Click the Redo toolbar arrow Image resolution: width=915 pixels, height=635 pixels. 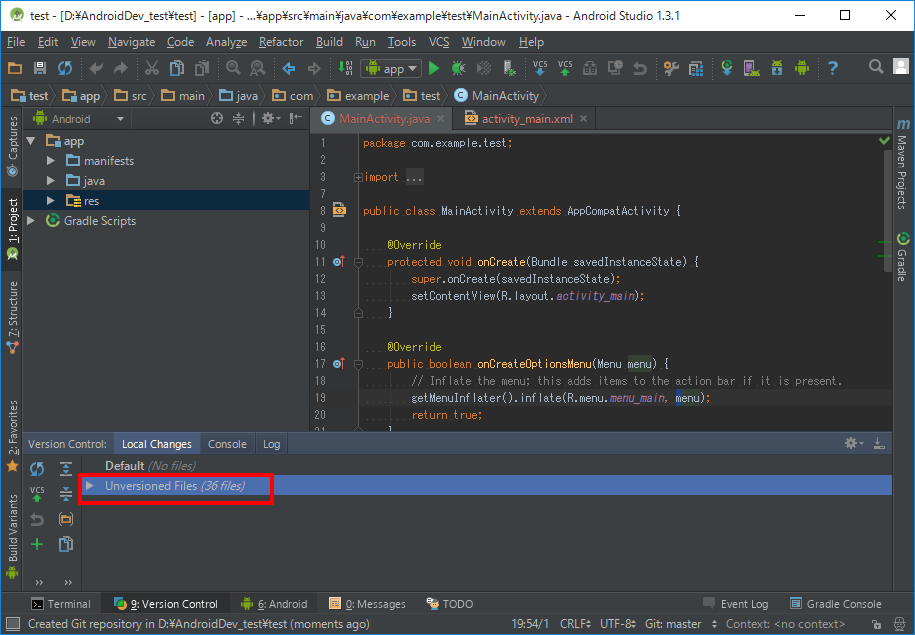coord(121,68)
